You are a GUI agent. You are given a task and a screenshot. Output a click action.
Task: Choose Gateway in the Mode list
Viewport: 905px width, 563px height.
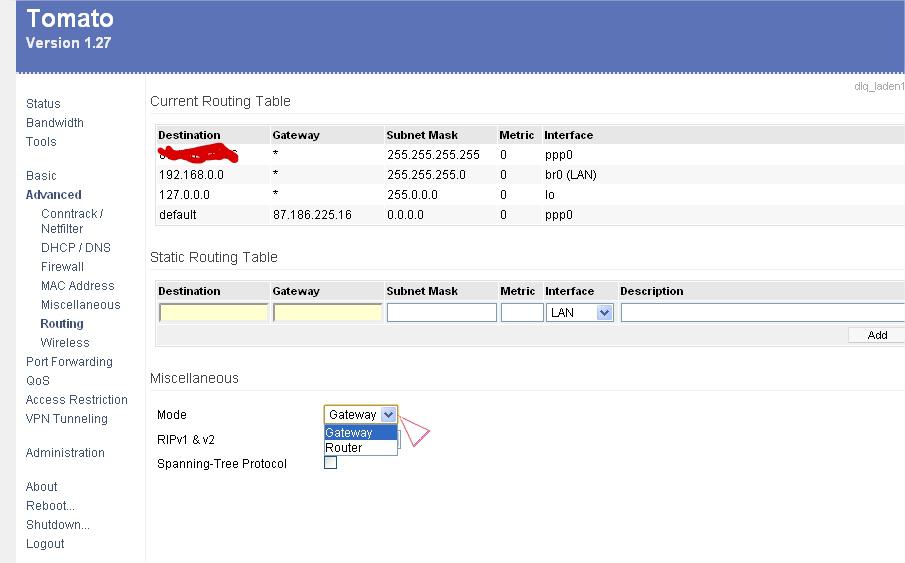[x=361, y=432]
